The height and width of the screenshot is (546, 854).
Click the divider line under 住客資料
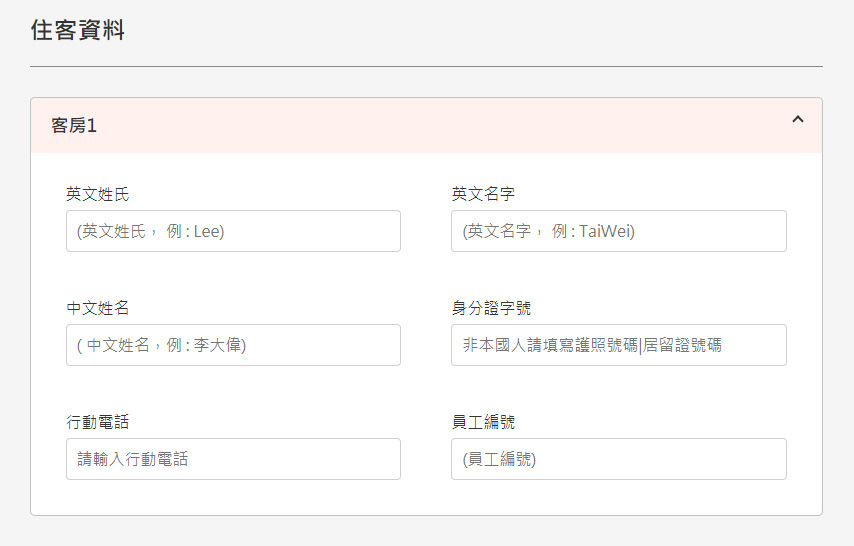426,66
